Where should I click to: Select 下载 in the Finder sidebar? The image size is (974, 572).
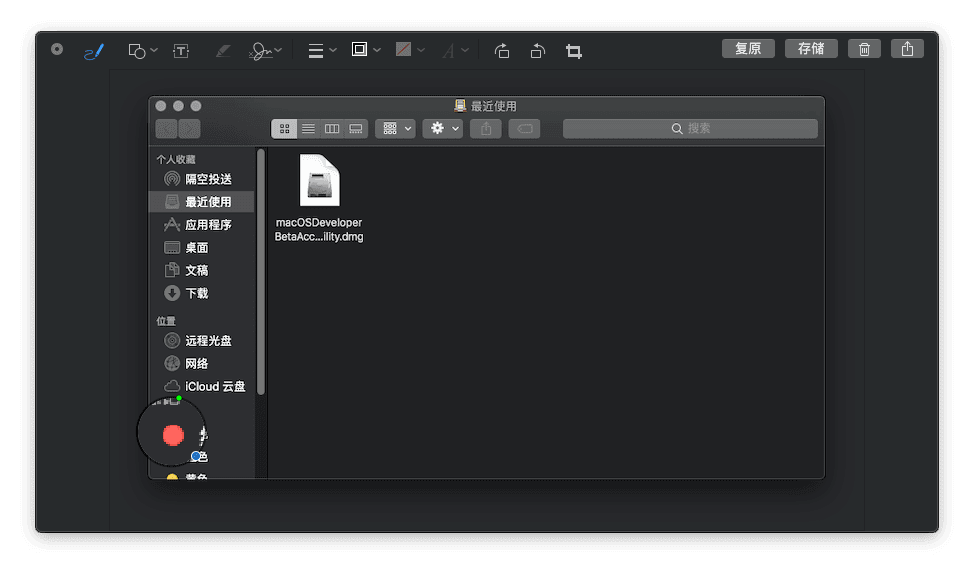(x=196, y=294)
